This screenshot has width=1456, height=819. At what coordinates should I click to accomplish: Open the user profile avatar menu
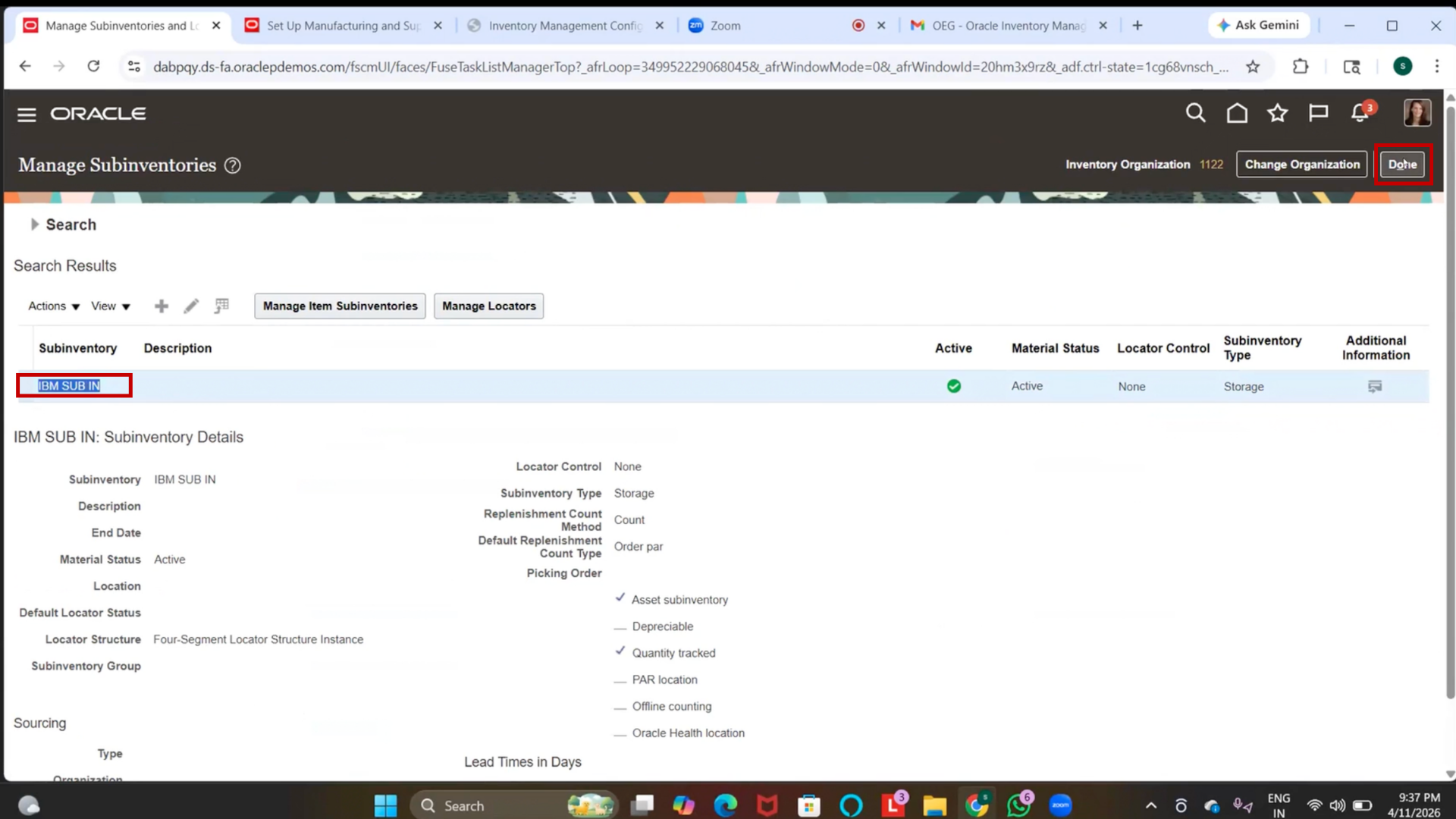pyautogui.click(x=1417, y=113)
